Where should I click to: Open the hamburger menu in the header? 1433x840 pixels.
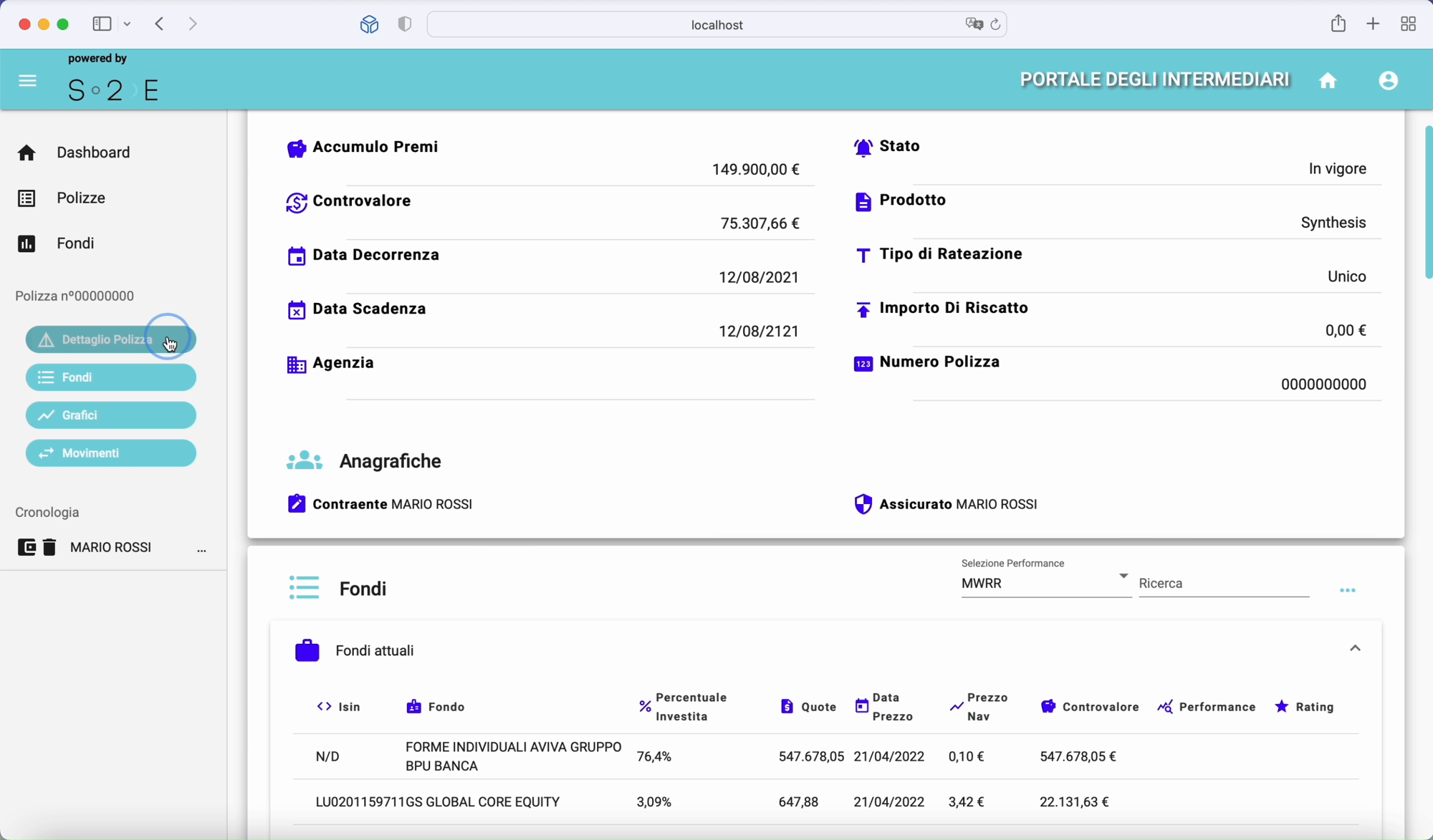click(27, 81)
